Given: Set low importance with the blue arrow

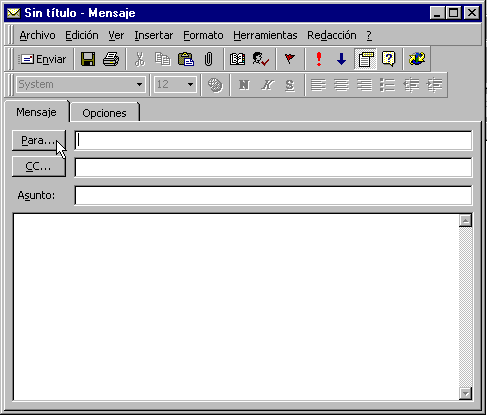Looking at the screenshot, I should [x=342, y=59].
